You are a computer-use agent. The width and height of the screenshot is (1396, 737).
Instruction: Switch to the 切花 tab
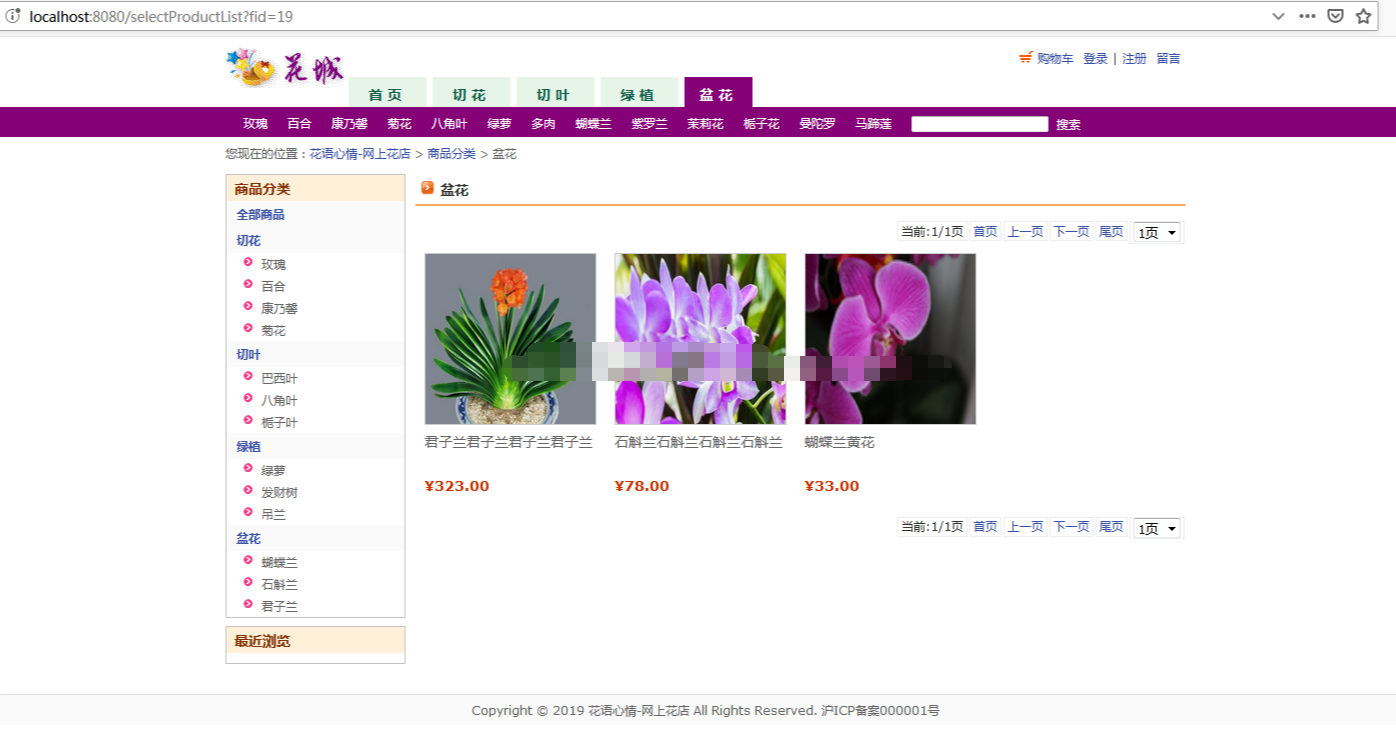(471, 93)
